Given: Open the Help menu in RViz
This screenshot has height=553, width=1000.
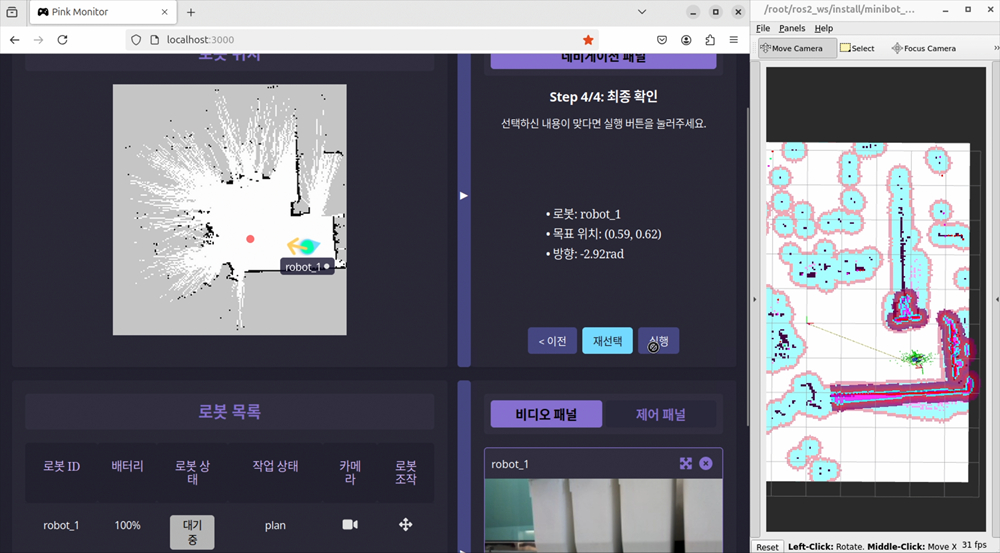Looking at the screenshot, I should click(823, 28).
